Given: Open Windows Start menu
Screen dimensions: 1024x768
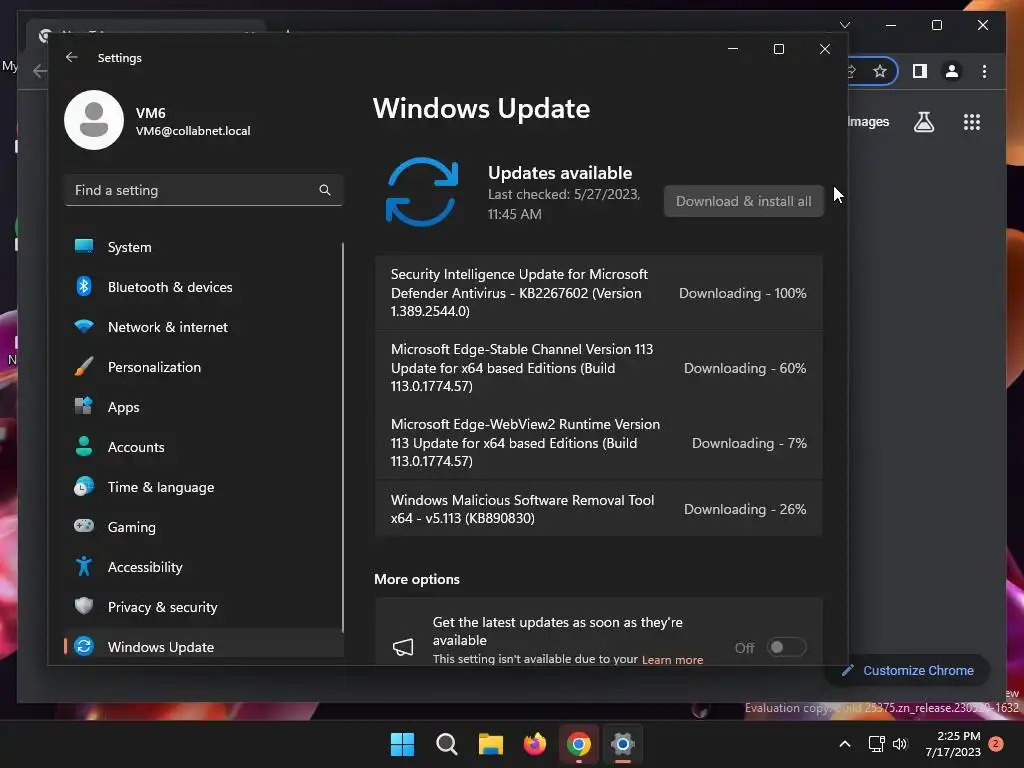Looking at the screenshot, I should [402, 744].
